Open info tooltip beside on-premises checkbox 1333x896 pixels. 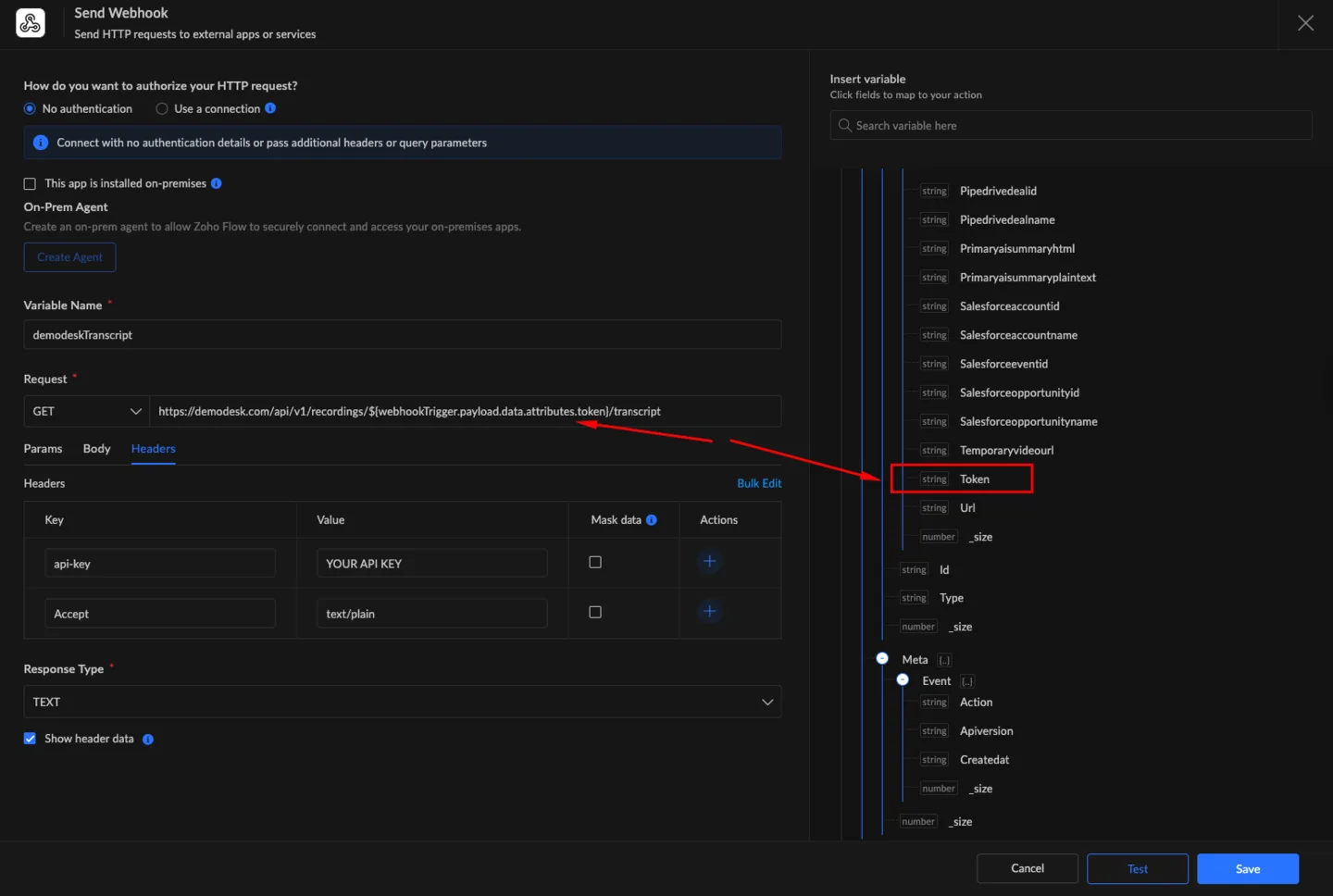coord(216,183)
